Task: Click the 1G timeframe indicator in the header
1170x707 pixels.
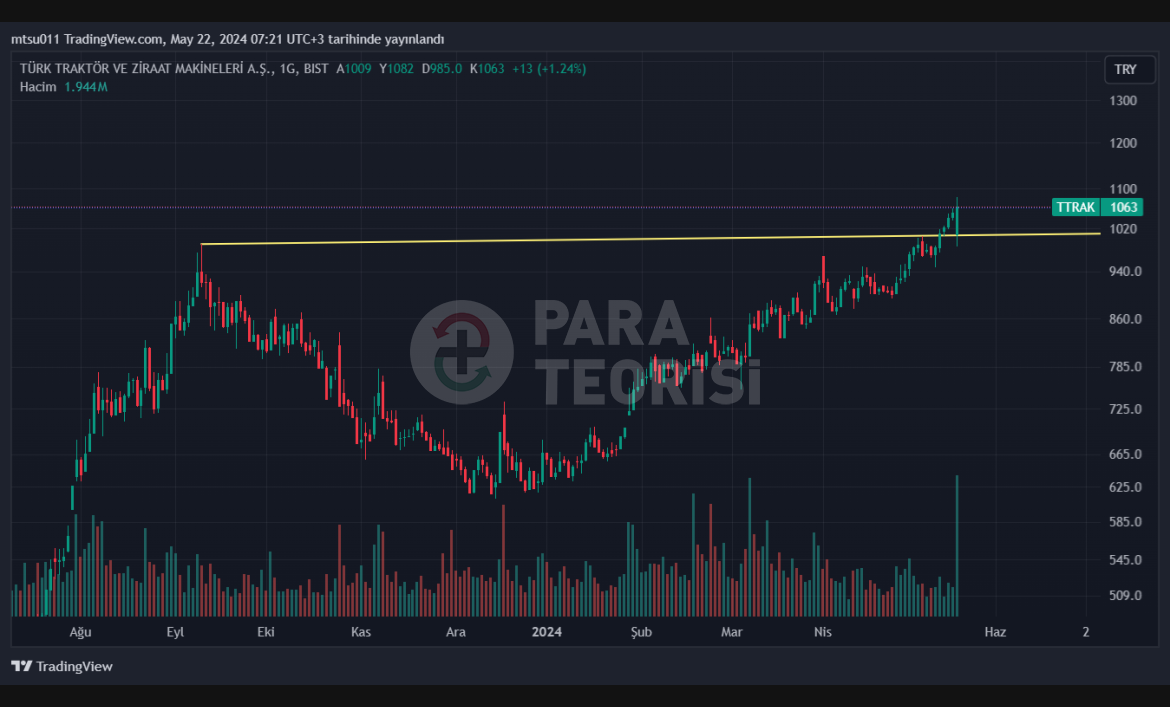Action: [x=288, y=69]
